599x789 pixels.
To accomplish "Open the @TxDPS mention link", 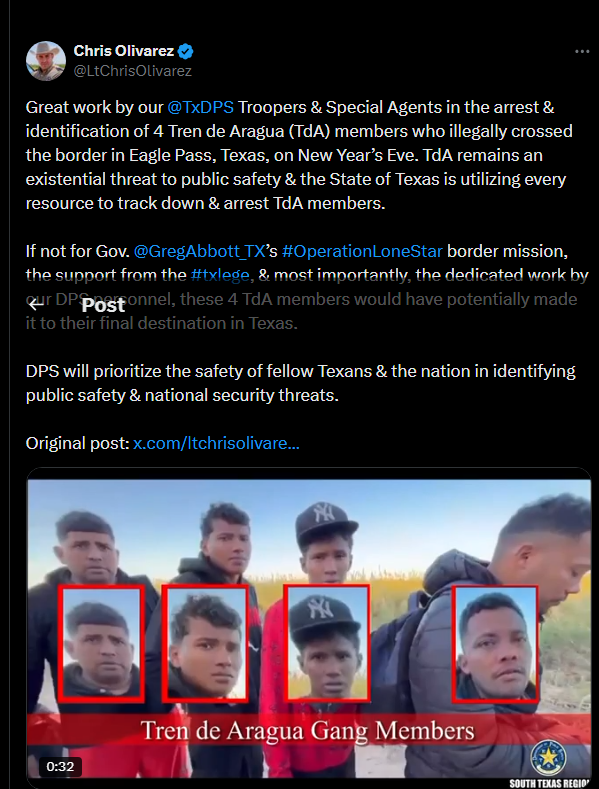I will 200,107.
